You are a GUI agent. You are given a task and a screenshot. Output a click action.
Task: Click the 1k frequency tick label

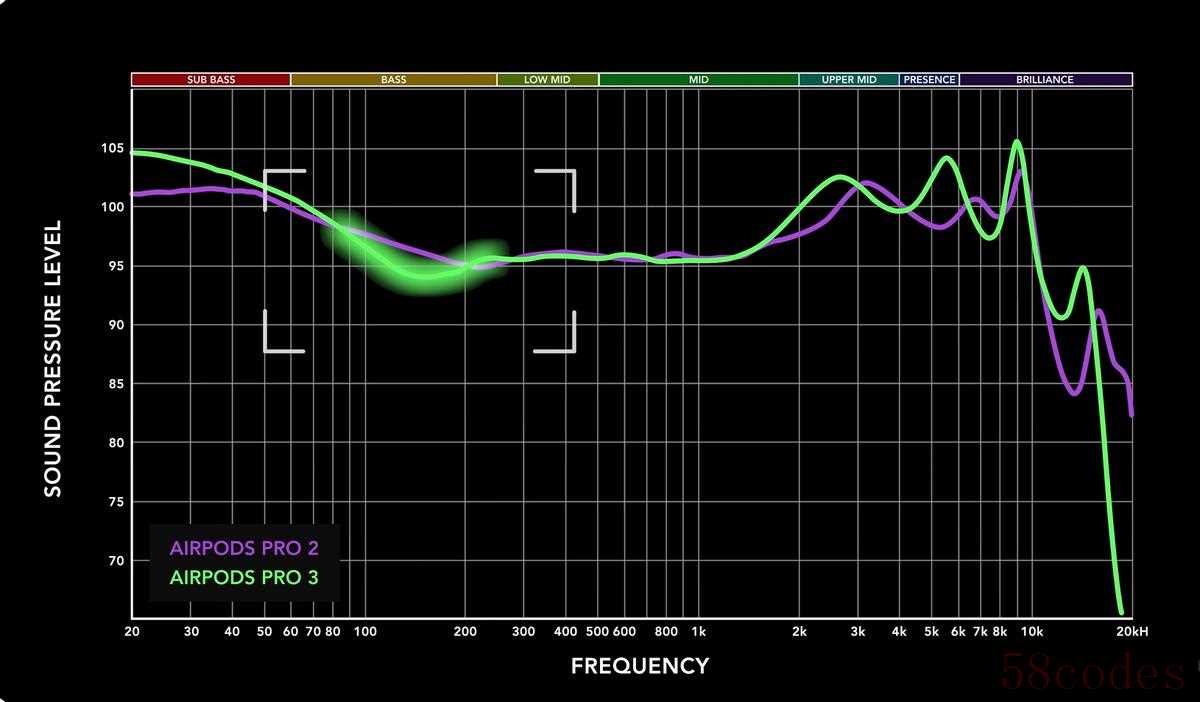pyautogui.click(x=698, y=632)
